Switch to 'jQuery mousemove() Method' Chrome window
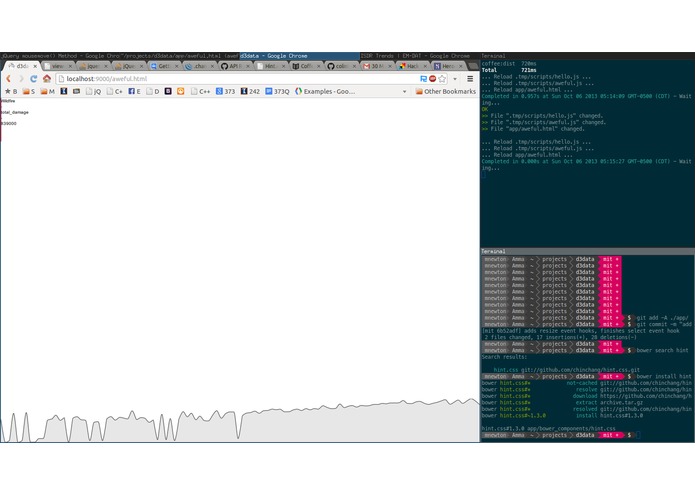 [x=61, y=56]
